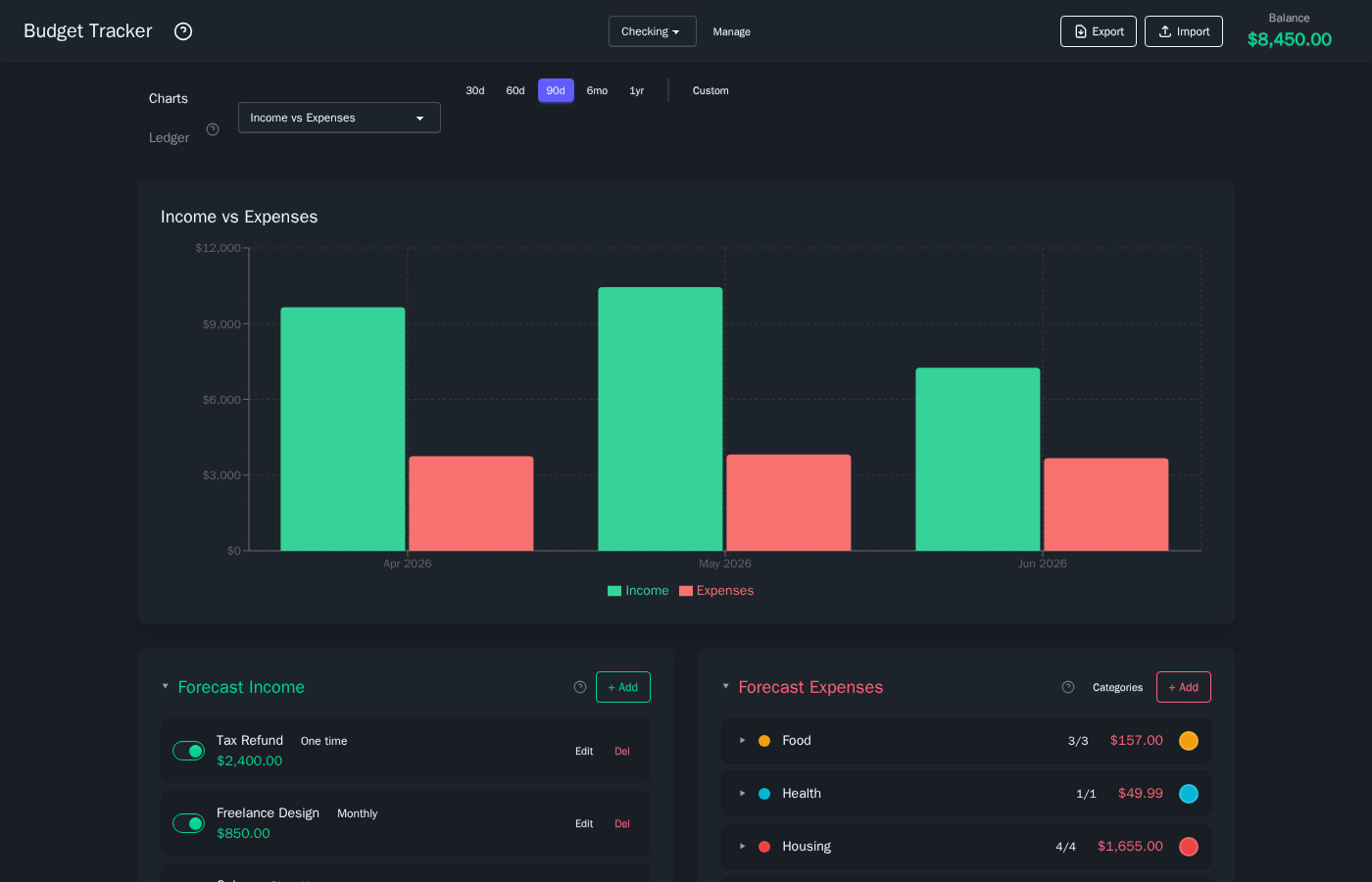Delete the Tax Refund entry
The width and height of the screenshot is (1372, 882).
point(622,752)
